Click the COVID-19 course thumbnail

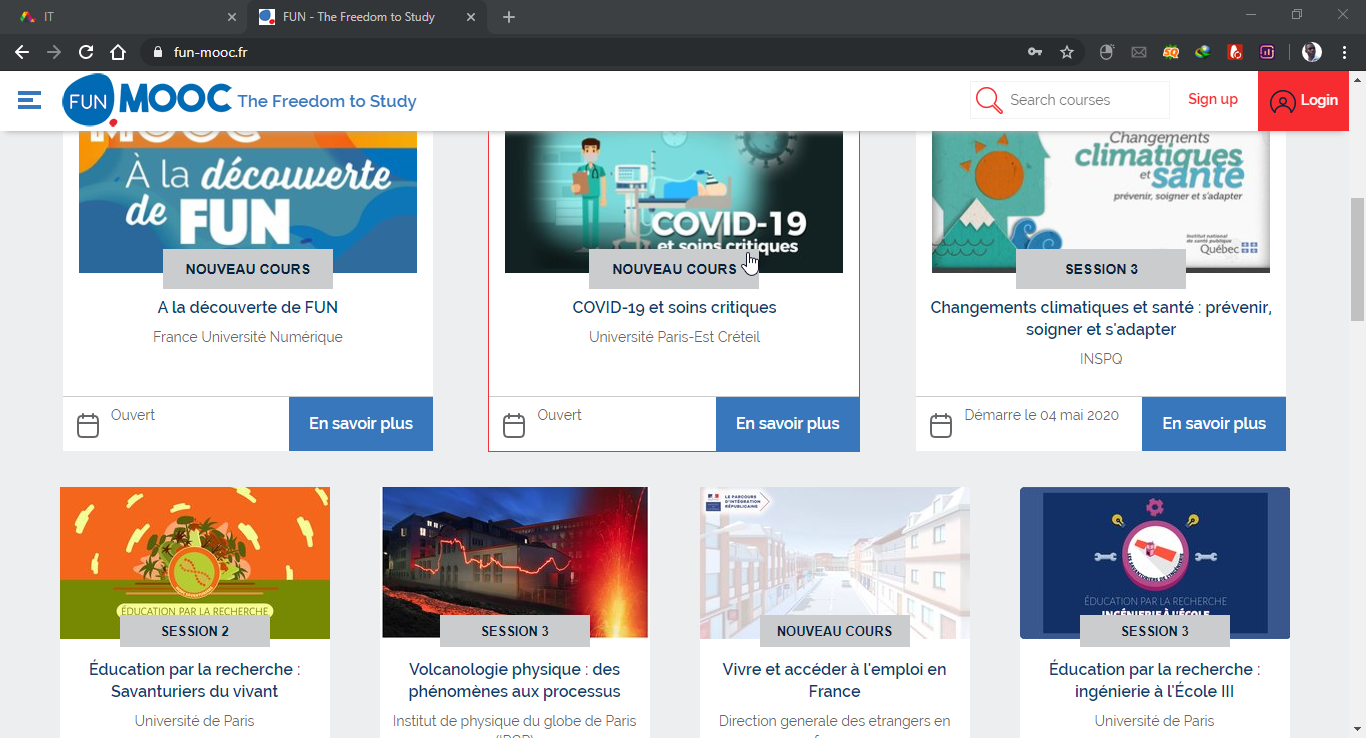click(x=674, y=202)
